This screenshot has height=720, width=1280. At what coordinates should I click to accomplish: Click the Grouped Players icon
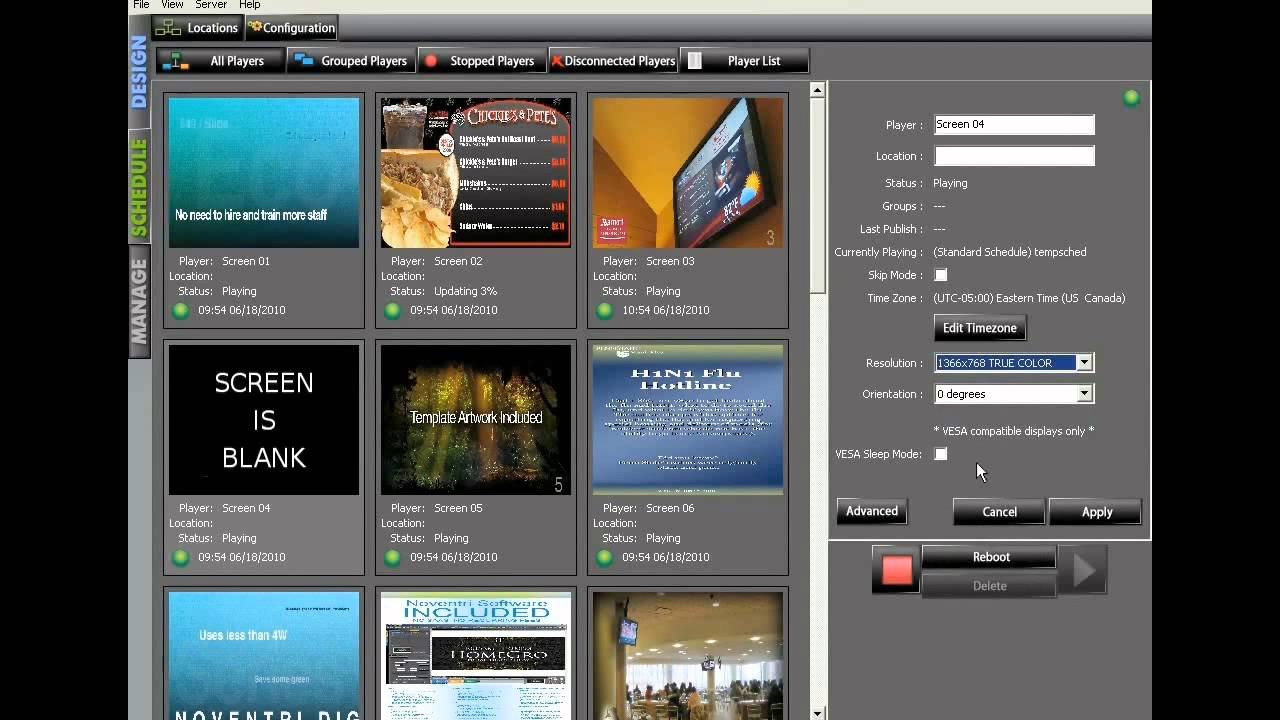pos(303,61)
